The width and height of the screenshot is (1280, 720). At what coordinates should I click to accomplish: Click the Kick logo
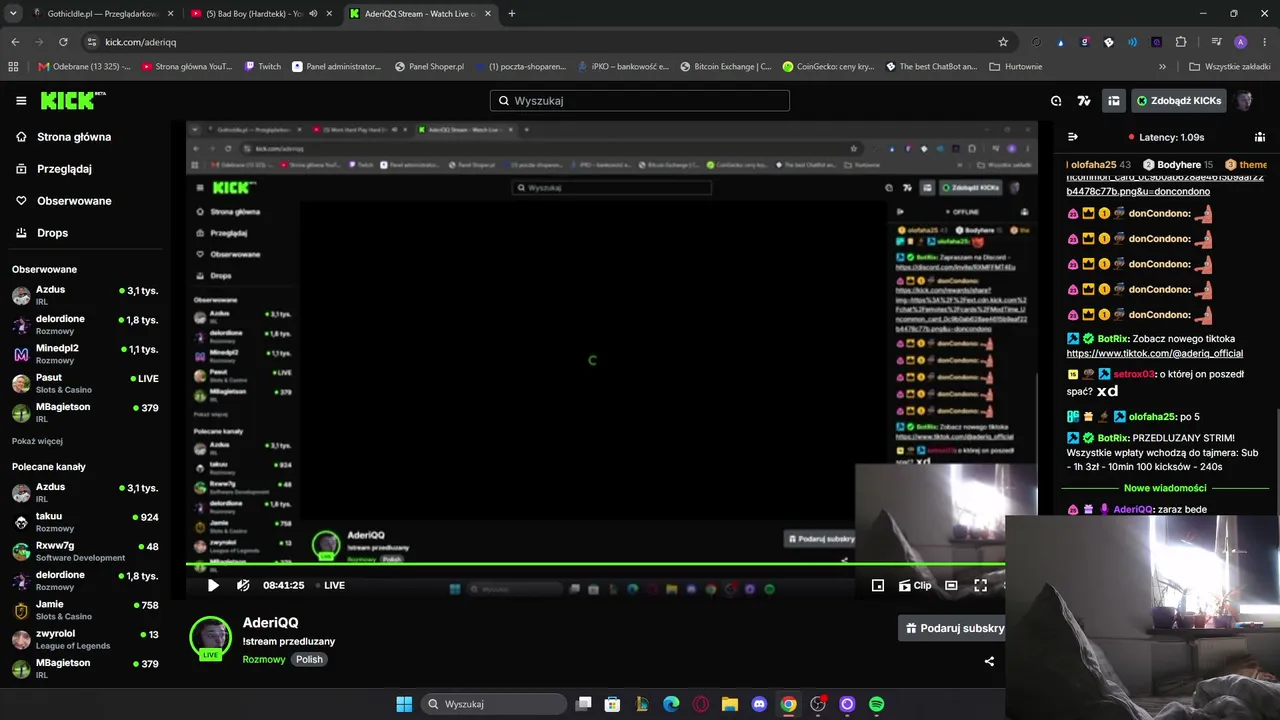(x=72, y=100)
